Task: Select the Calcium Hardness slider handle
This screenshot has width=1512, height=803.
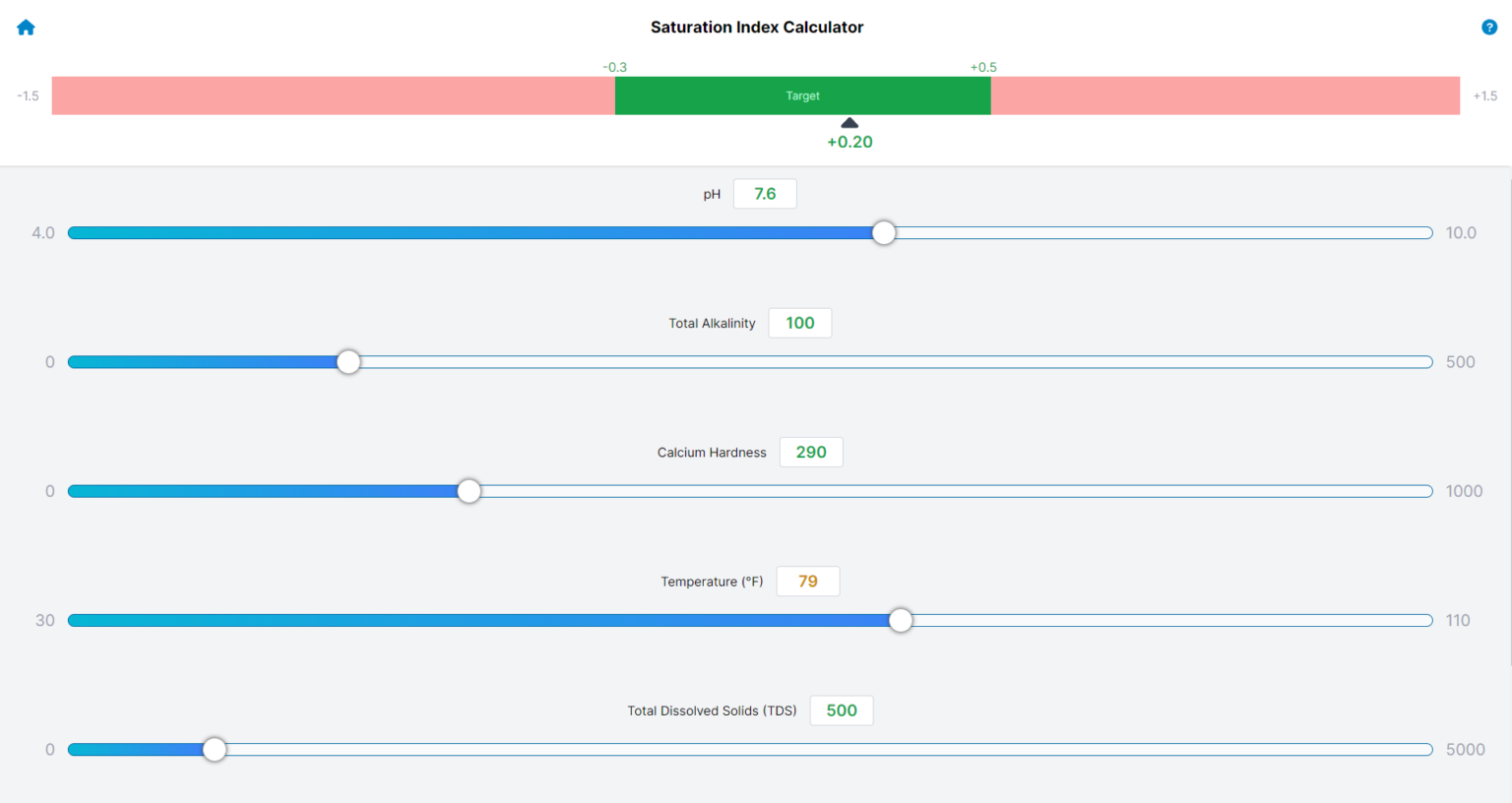Action: click(469, 491)
